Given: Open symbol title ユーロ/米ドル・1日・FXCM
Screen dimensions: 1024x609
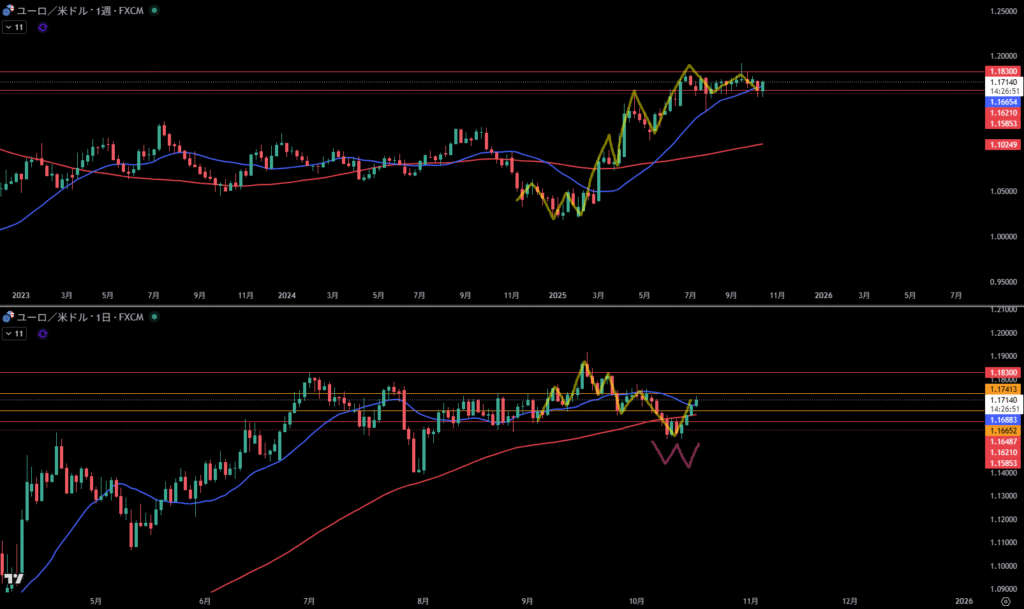Looking at the screenshot, I should point(80,317).
